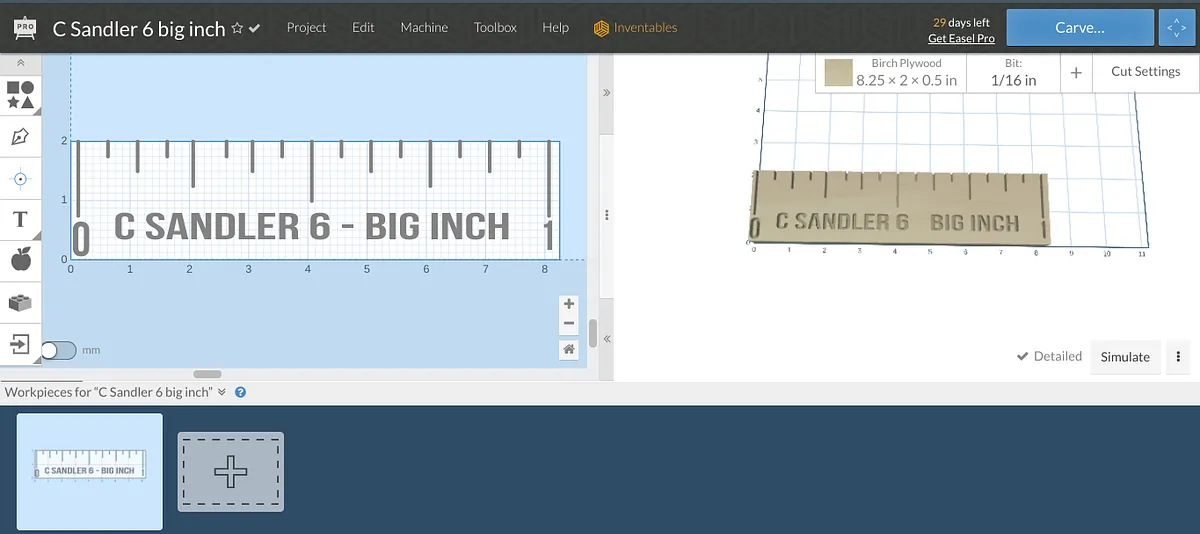
Task: Open the preview more options menu
Action: click(x=1179, y=357)
